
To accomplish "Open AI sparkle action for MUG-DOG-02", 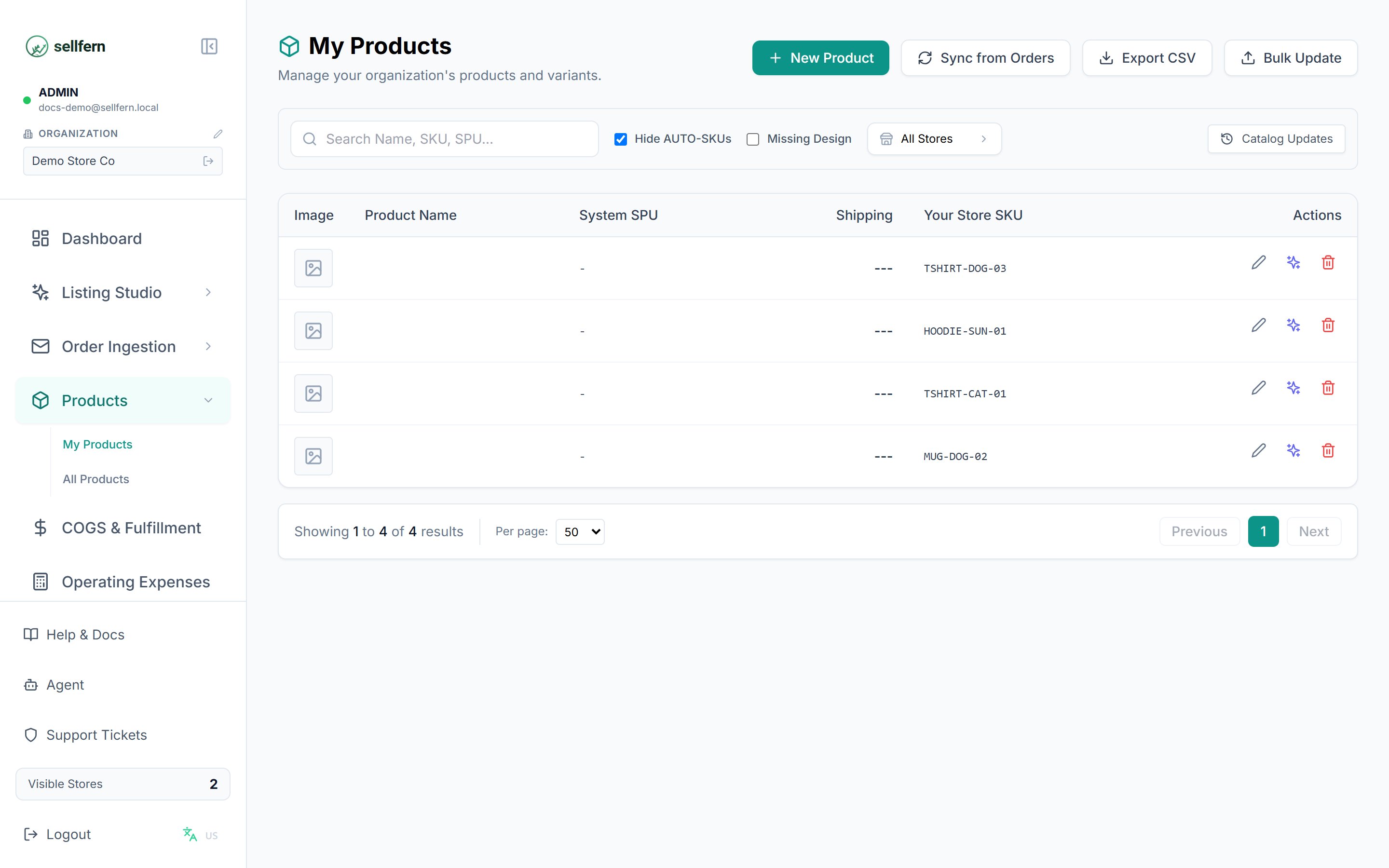I will tap(1293, 450).
